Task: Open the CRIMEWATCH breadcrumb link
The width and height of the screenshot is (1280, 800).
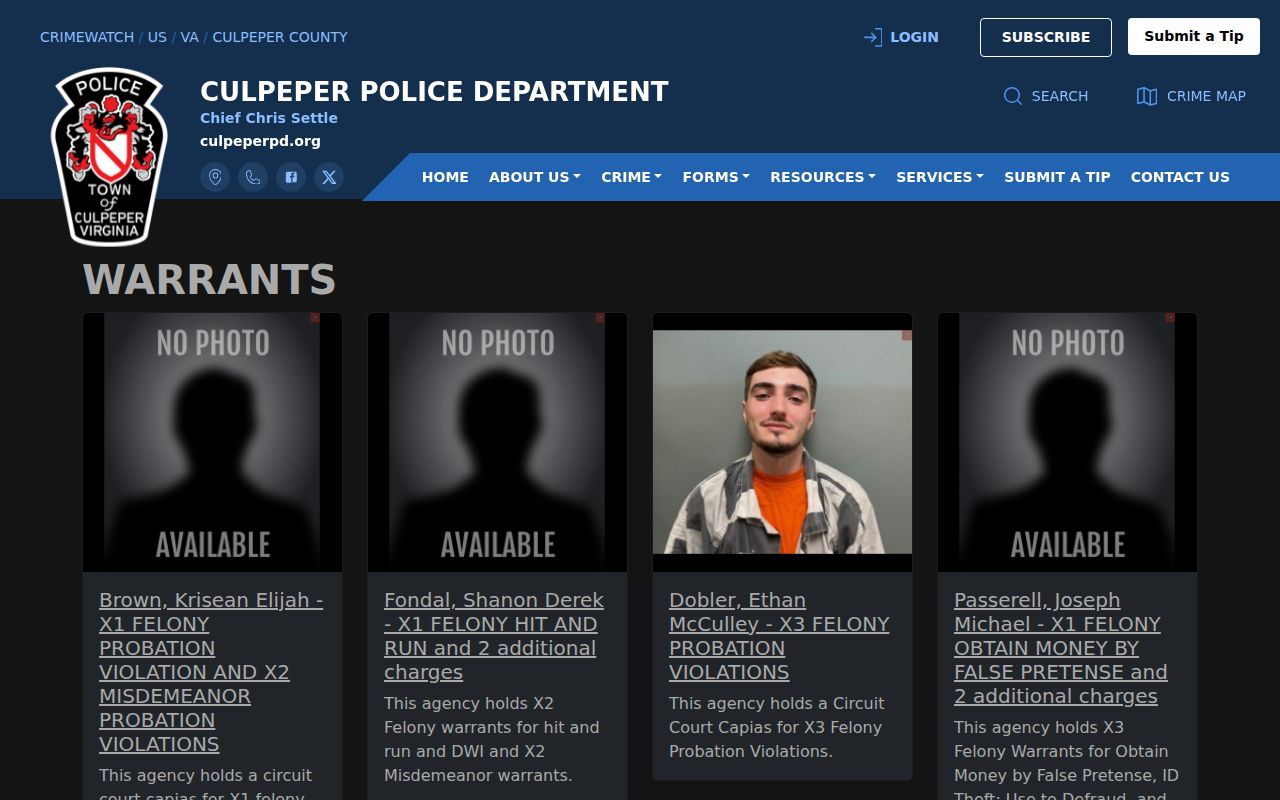Action: click(87, 37)
